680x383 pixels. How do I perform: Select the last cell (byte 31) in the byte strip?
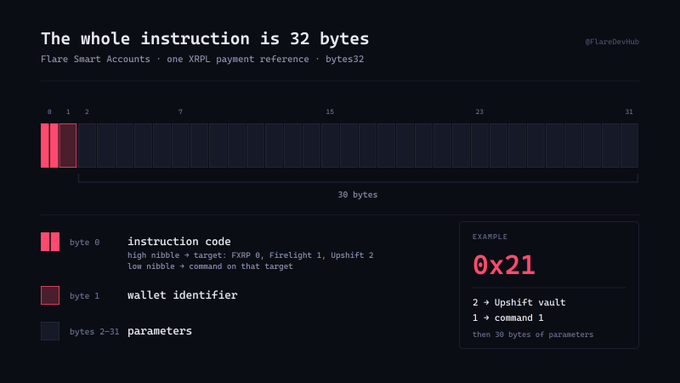click(629, 145)
